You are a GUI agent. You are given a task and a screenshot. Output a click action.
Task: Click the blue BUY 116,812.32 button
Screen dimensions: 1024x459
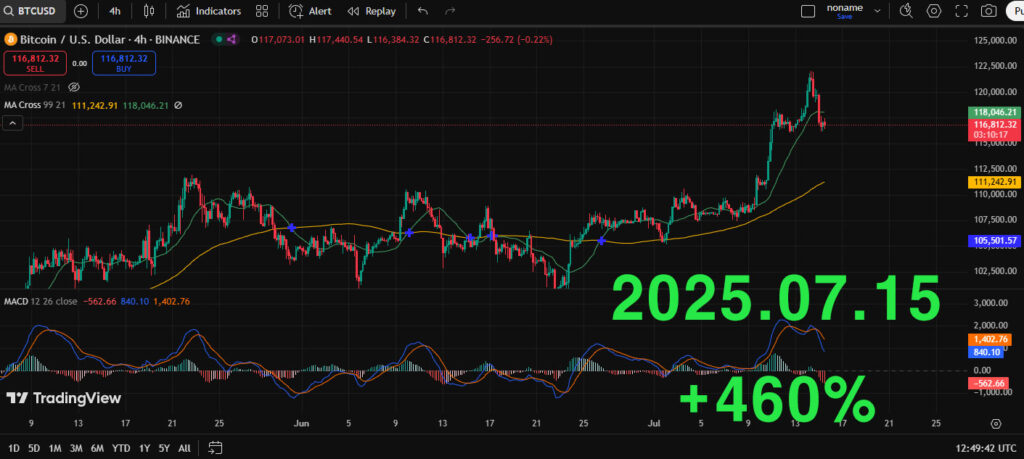pos(124,63)
